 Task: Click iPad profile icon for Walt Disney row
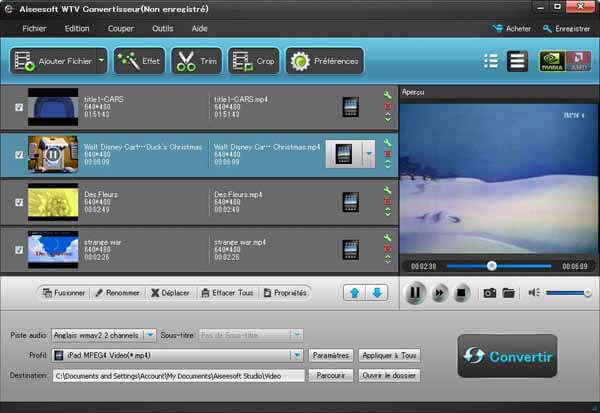coord(344,154)
